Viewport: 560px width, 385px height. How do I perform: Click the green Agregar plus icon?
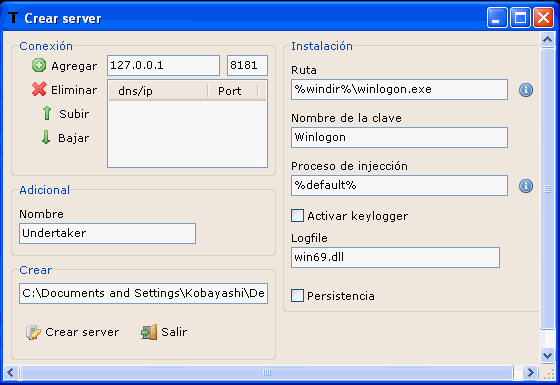[39, 65]
